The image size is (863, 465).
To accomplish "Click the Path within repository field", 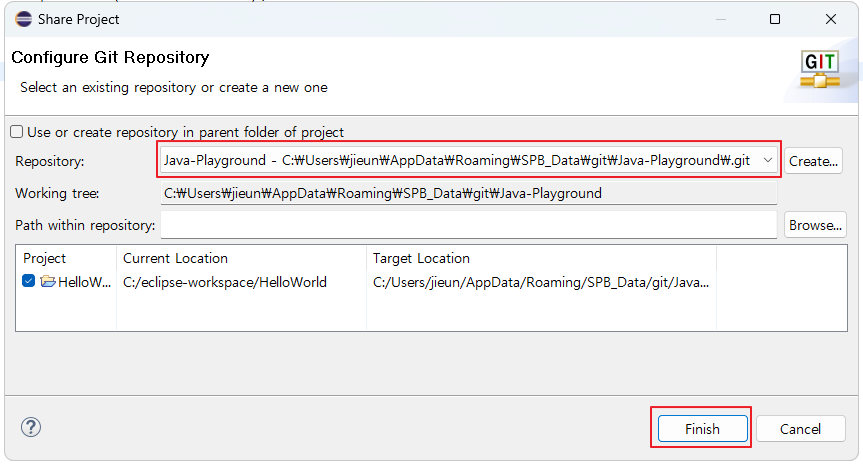I will 468,225.
